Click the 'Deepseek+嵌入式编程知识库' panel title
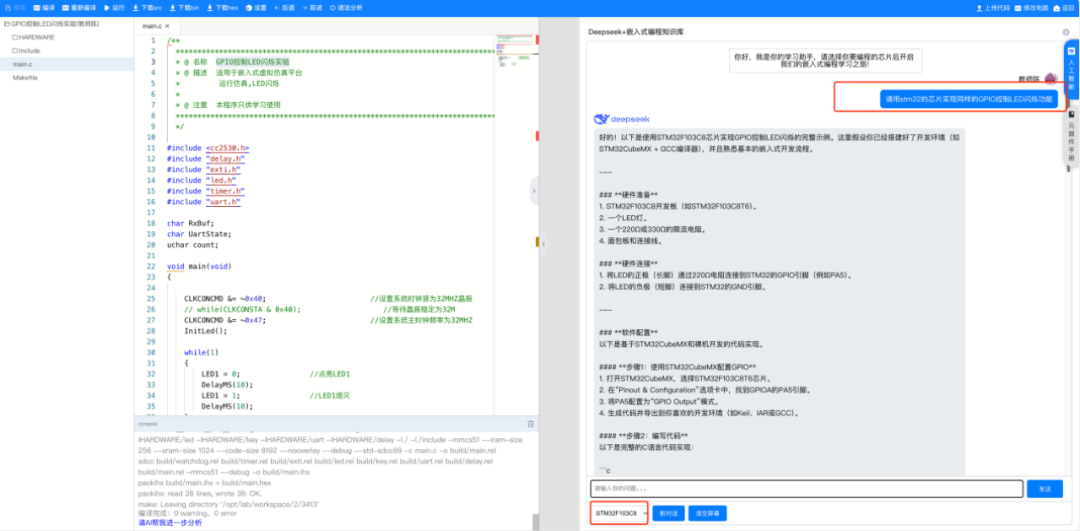The image size is (1080, 531). 636,32
